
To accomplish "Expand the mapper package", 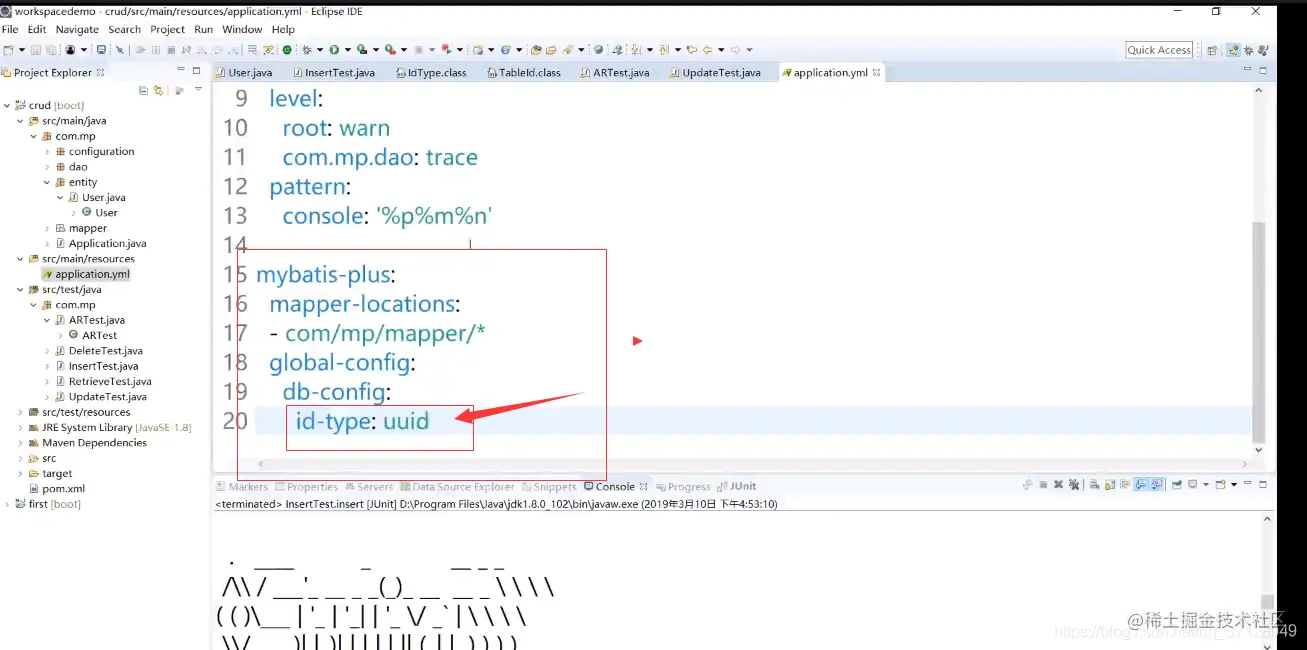I will pos(47,228).
